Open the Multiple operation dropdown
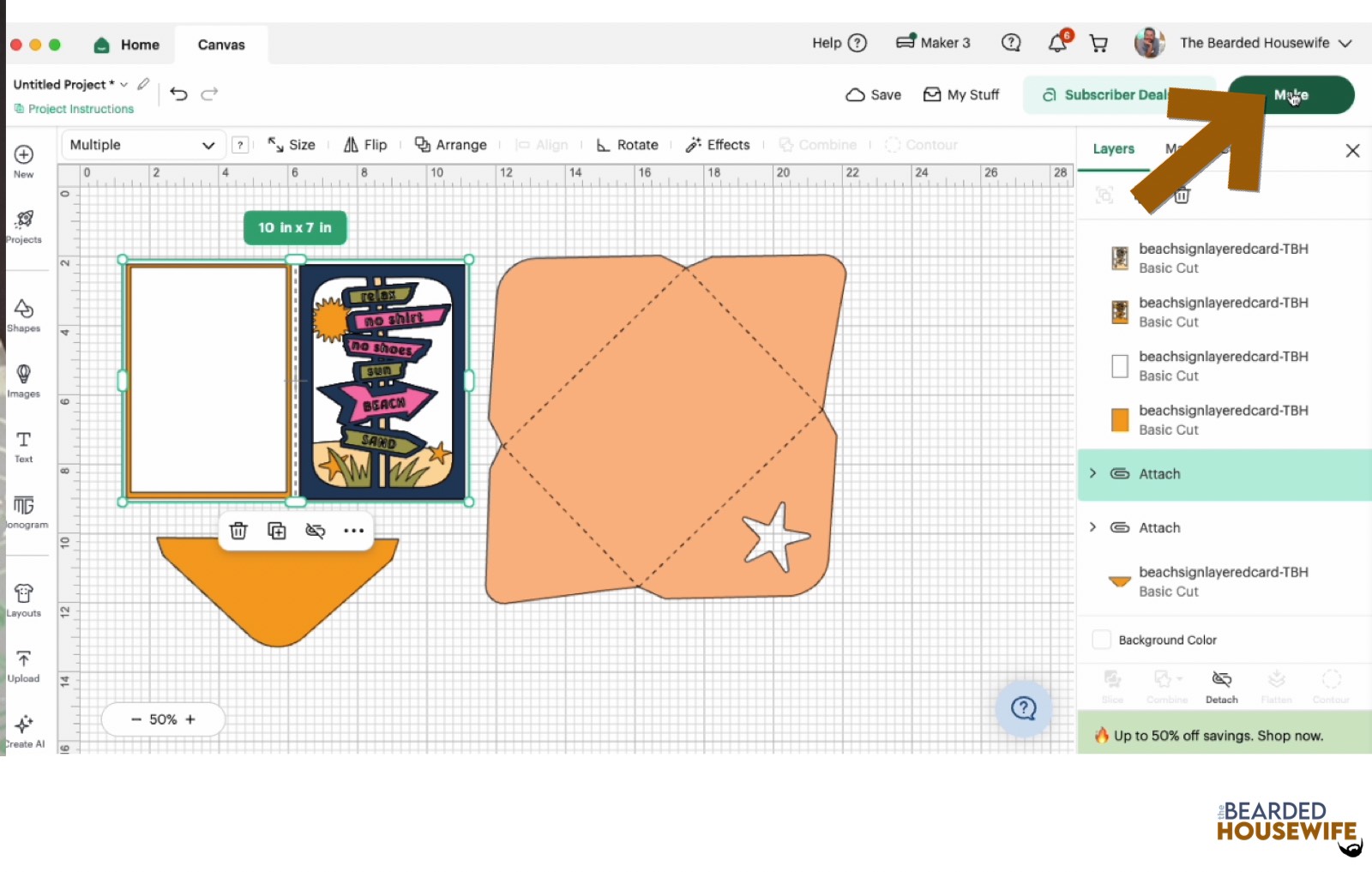 141,145
